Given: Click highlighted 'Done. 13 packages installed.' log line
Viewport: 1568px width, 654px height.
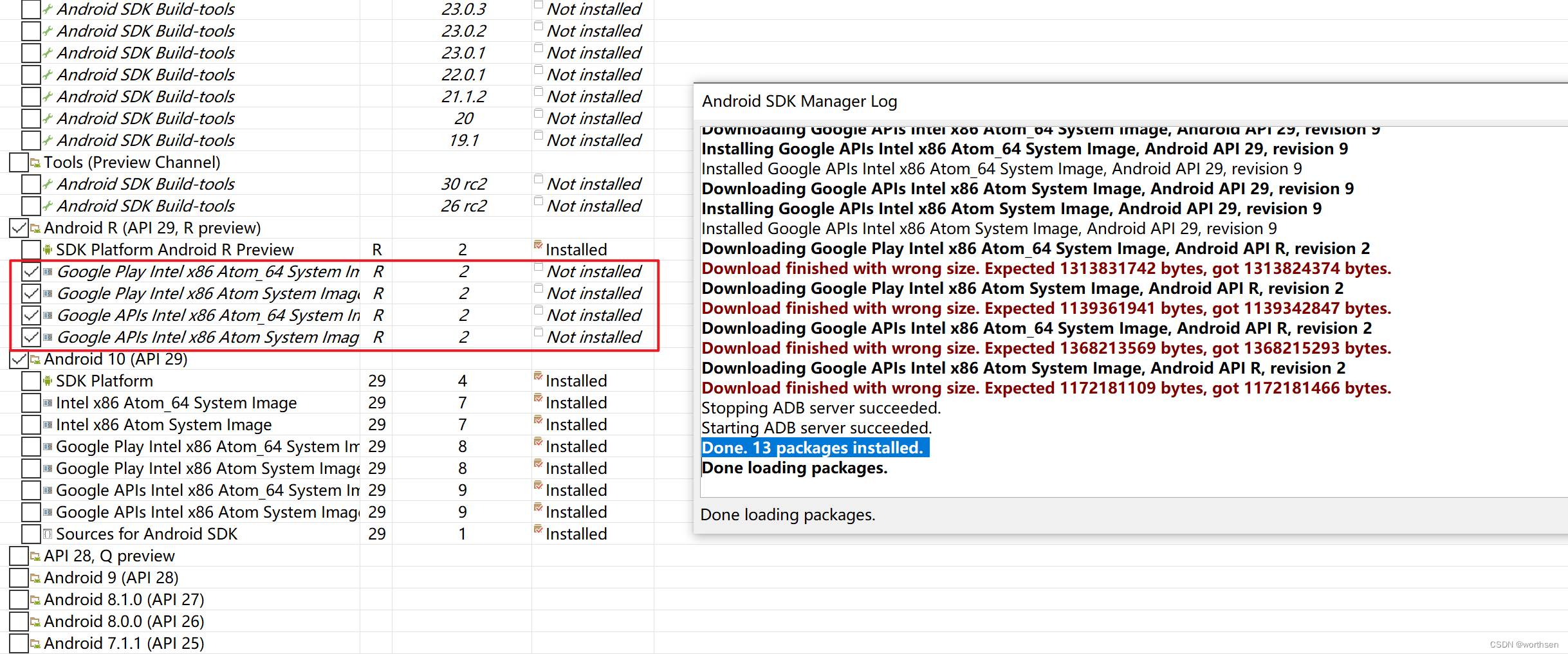Looking at the screenshot, I should 815,448.
